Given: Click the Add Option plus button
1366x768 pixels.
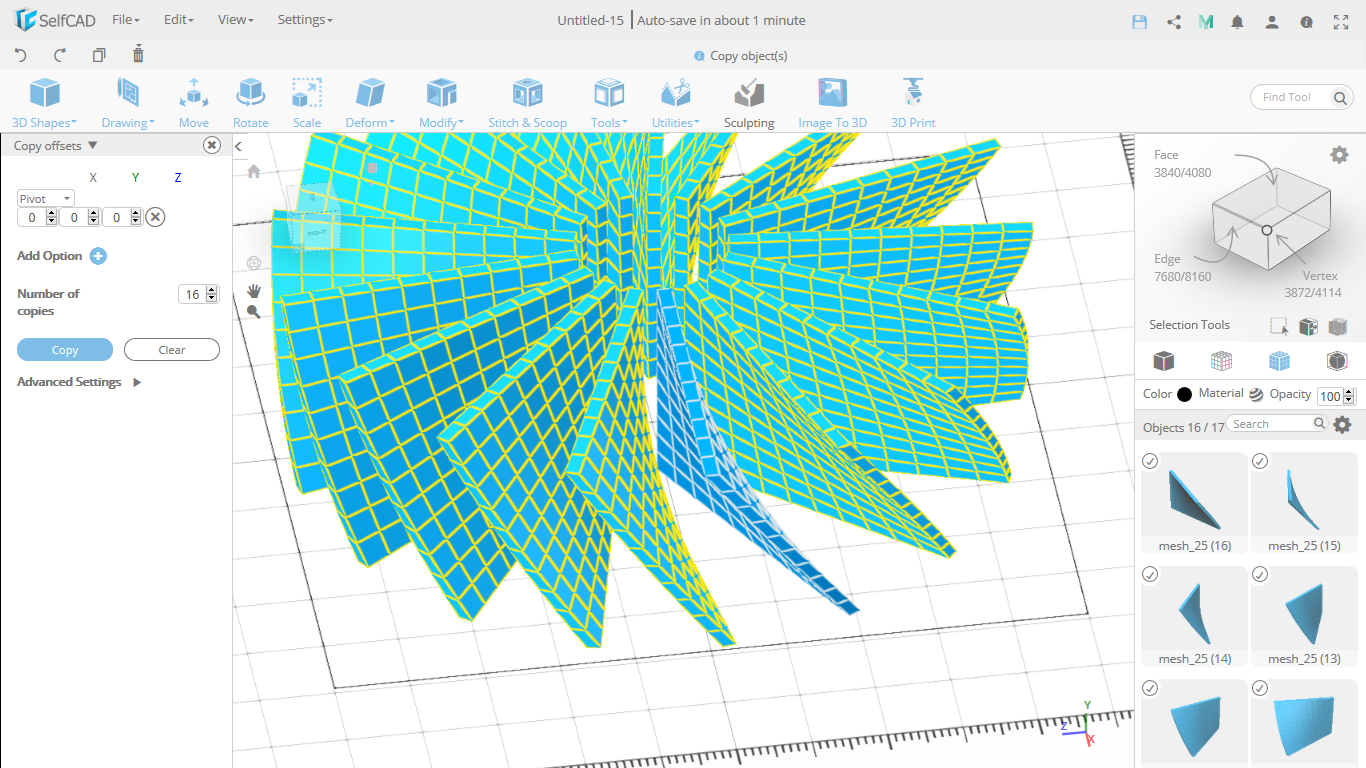Looking at the screenshot, I should point(98,256).
